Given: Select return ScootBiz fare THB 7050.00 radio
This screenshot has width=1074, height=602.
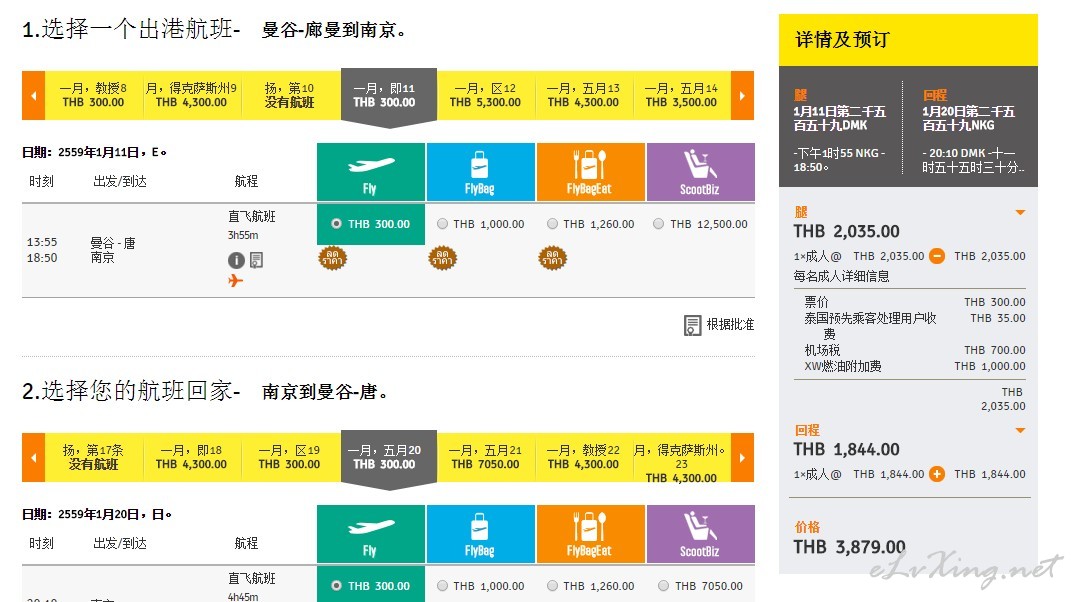Looking at the screenshot, I should (x=663, y=586).
